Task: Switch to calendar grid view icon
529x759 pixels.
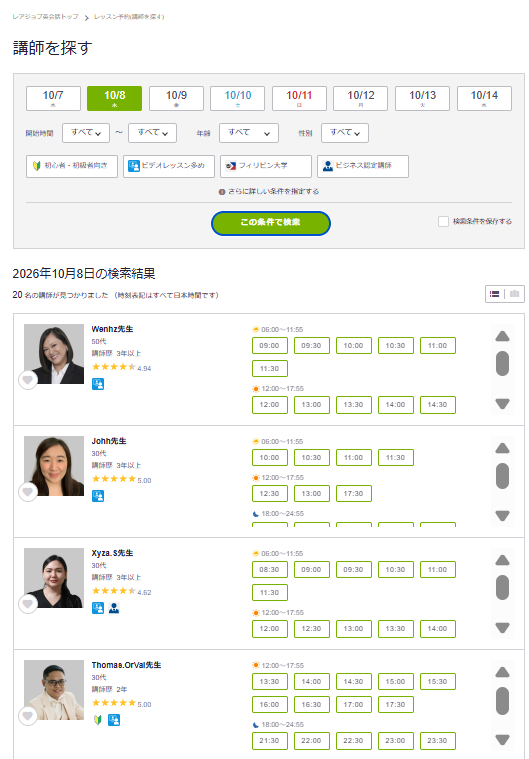Action: click(x=514, y=294)
